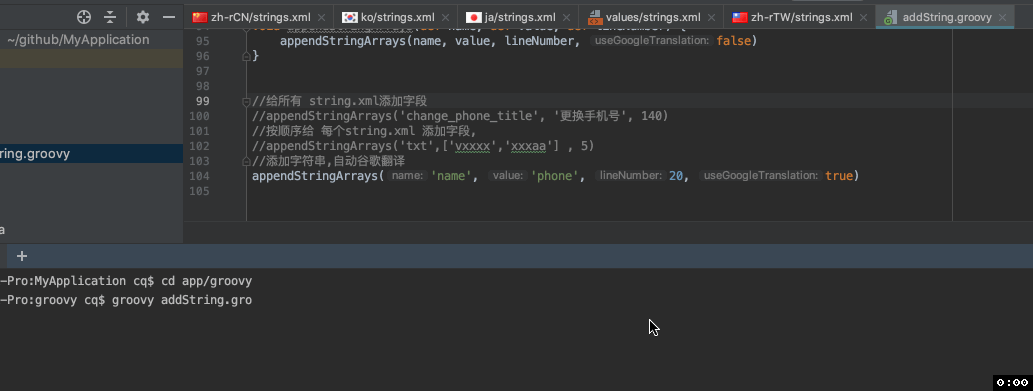
Task: Click the useGoogleTranslation hint on line 104
Action: (x=761, y=176)
